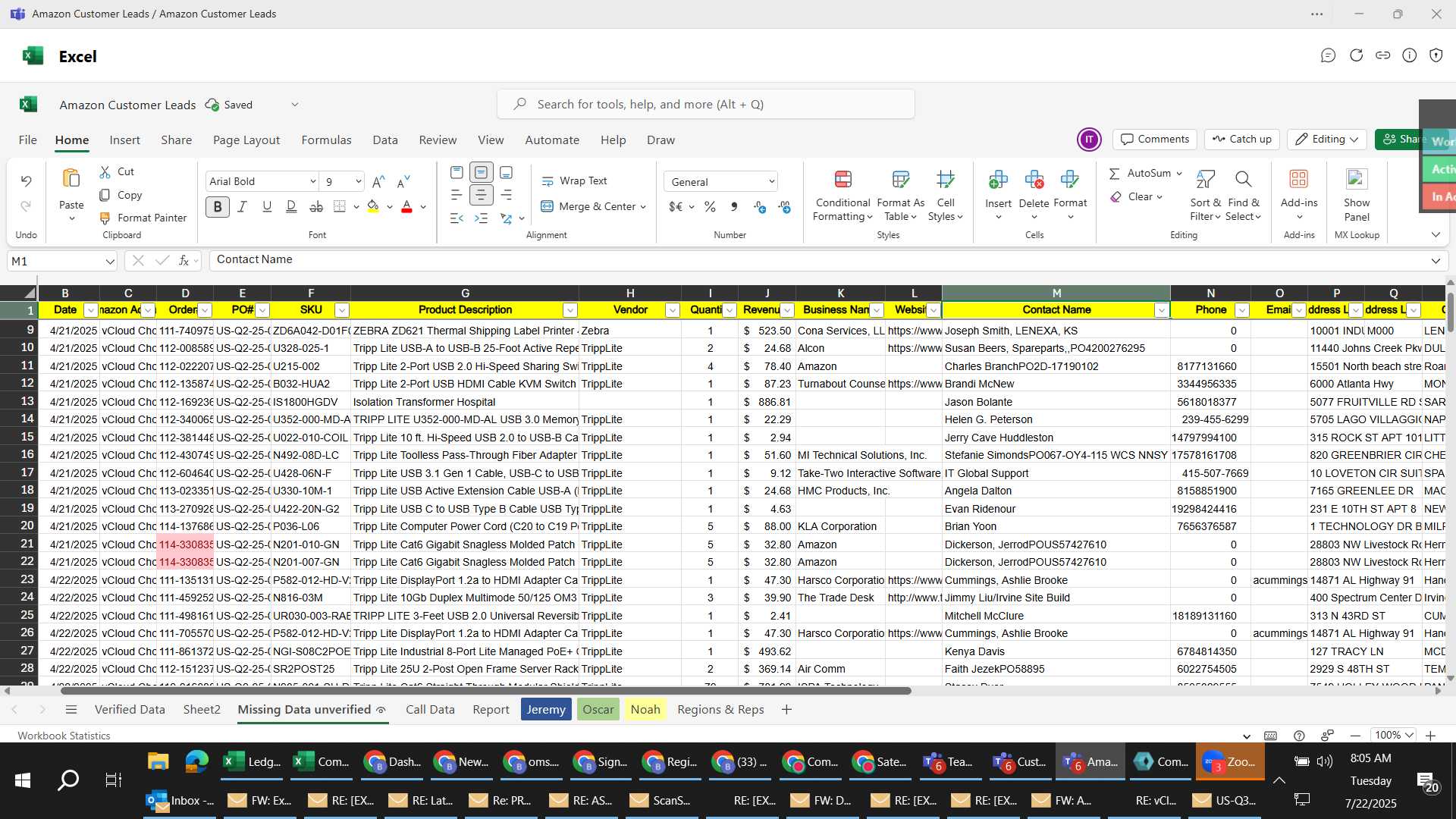This screenshot has height=819, width=1456.
Task: Open the Vendor column filter dropdown
Action: point(672,310)
